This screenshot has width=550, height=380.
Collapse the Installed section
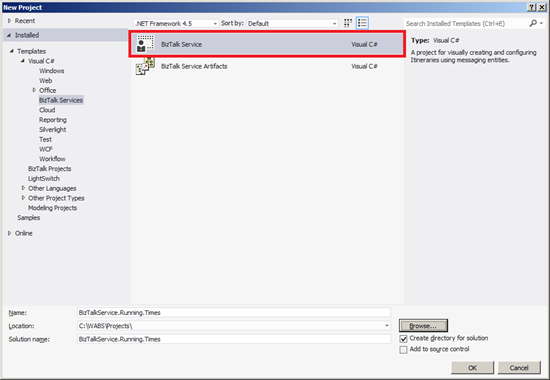[x=9, y=35]
